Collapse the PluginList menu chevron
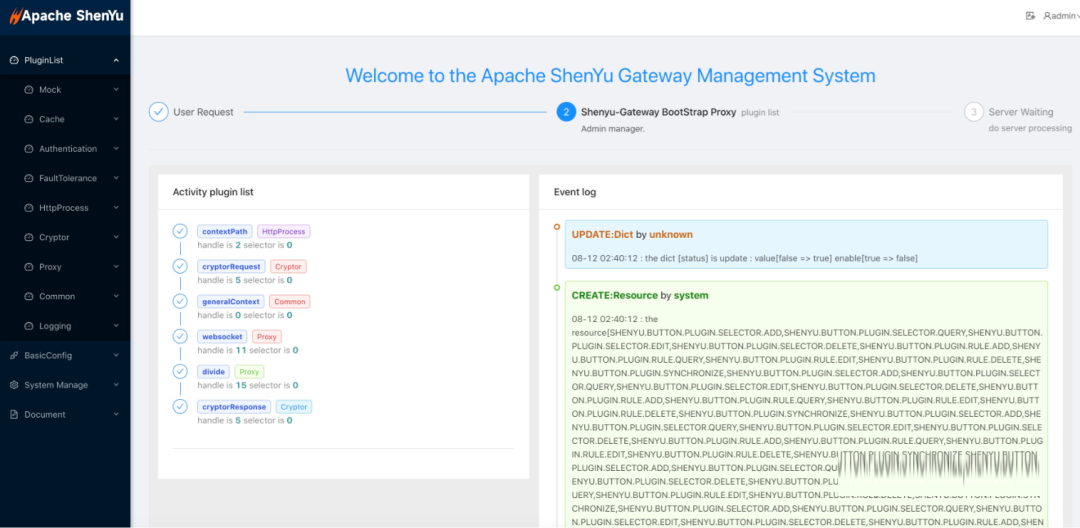The height and width of the screenshot is (528, 1080). point(116,61)
